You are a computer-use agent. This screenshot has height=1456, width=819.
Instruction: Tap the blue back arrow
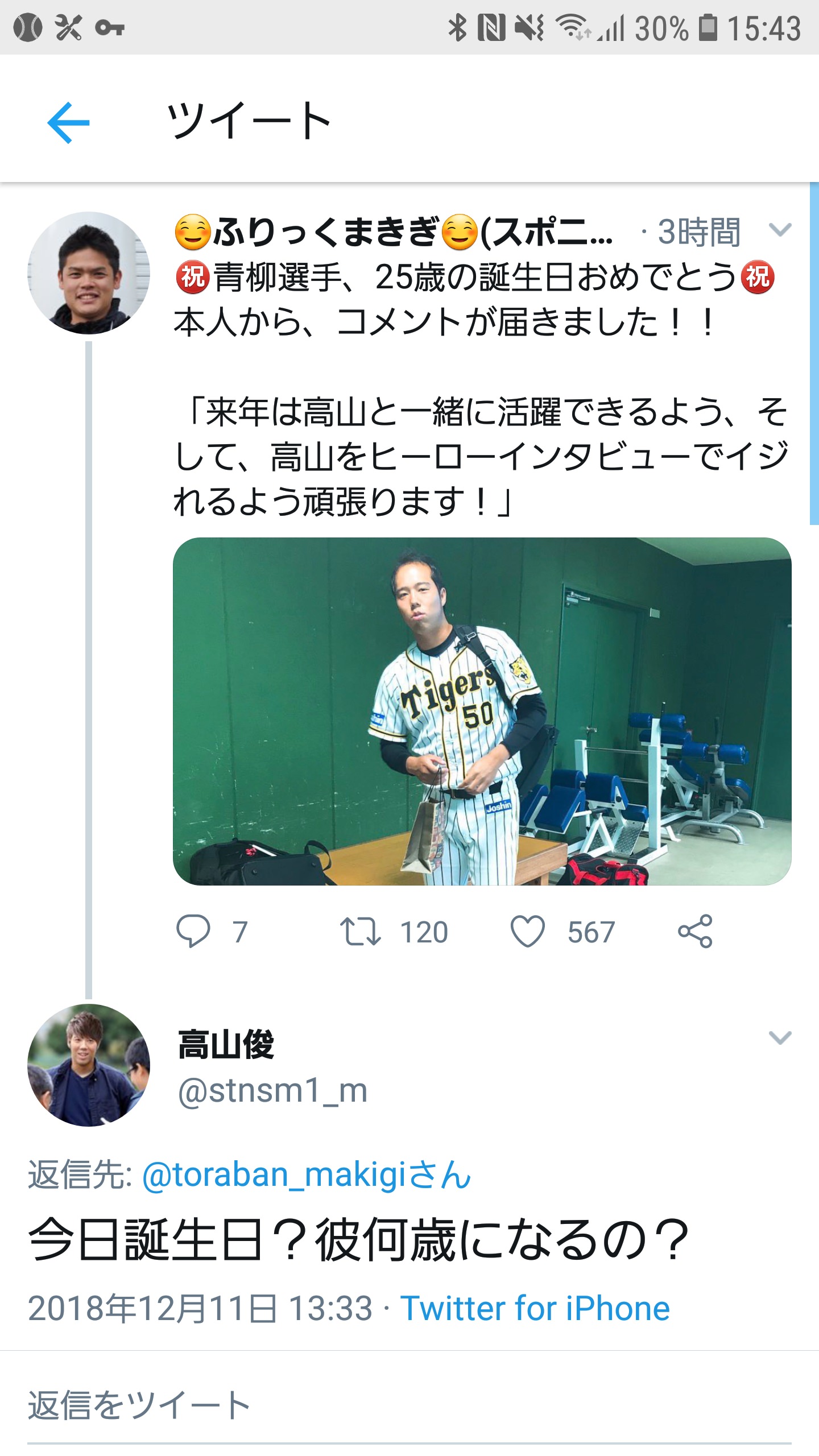(x=68, y=122)
